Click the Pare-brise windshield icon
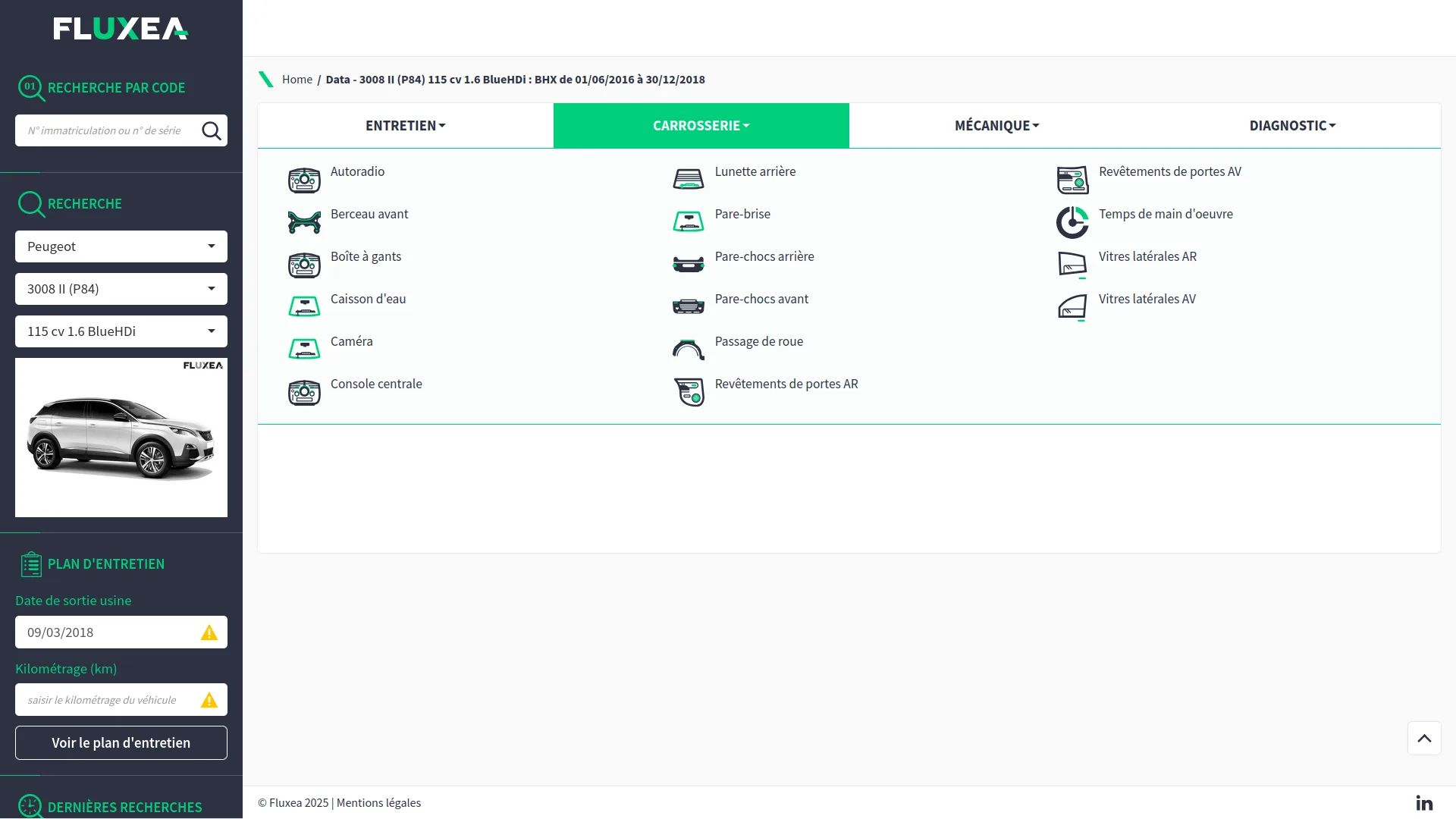 coord(689,221)
